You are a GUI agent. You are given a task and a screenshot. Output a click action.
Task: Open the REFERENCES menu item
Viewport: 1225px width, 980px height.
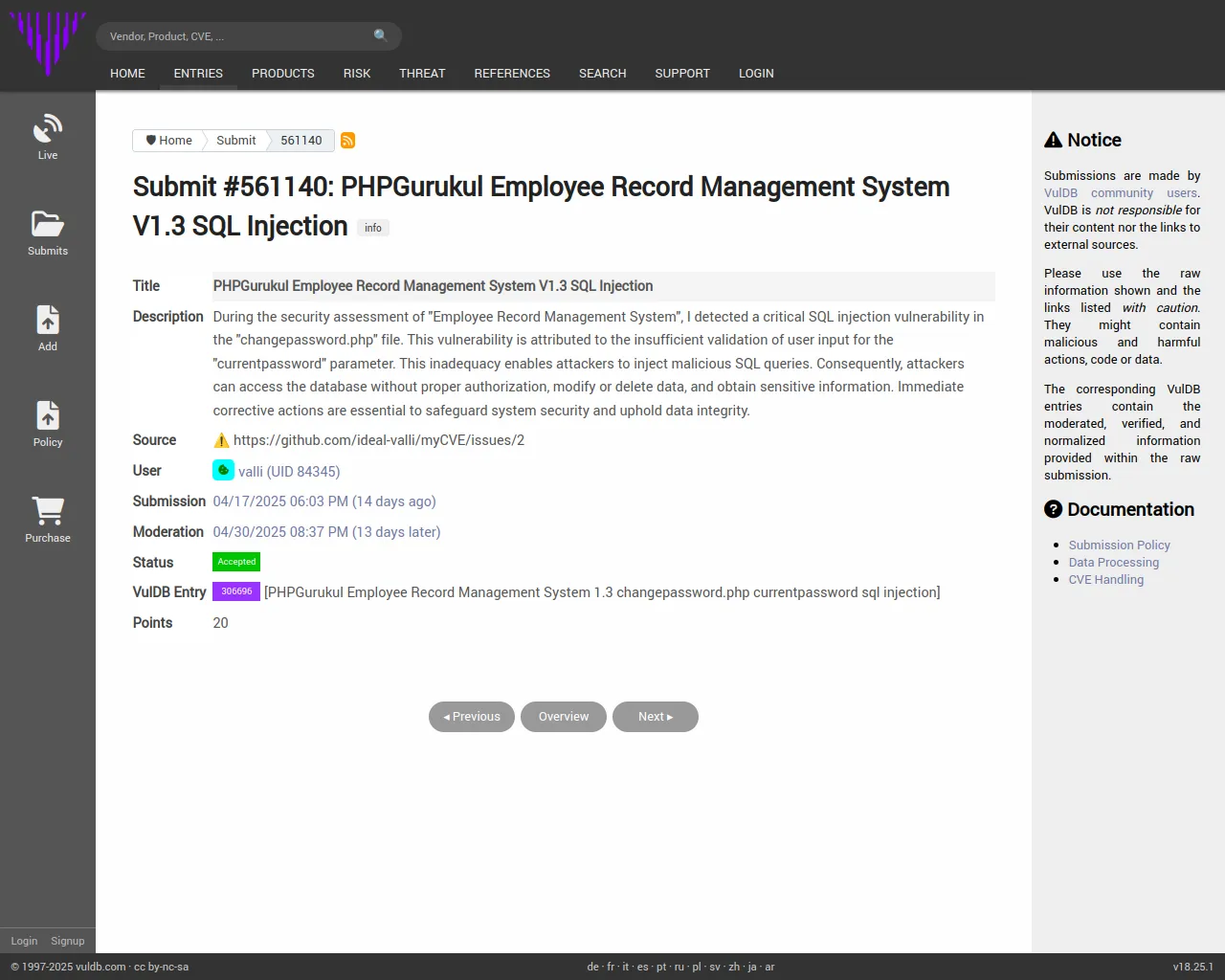pyautogui.click(x=512, y=74)
